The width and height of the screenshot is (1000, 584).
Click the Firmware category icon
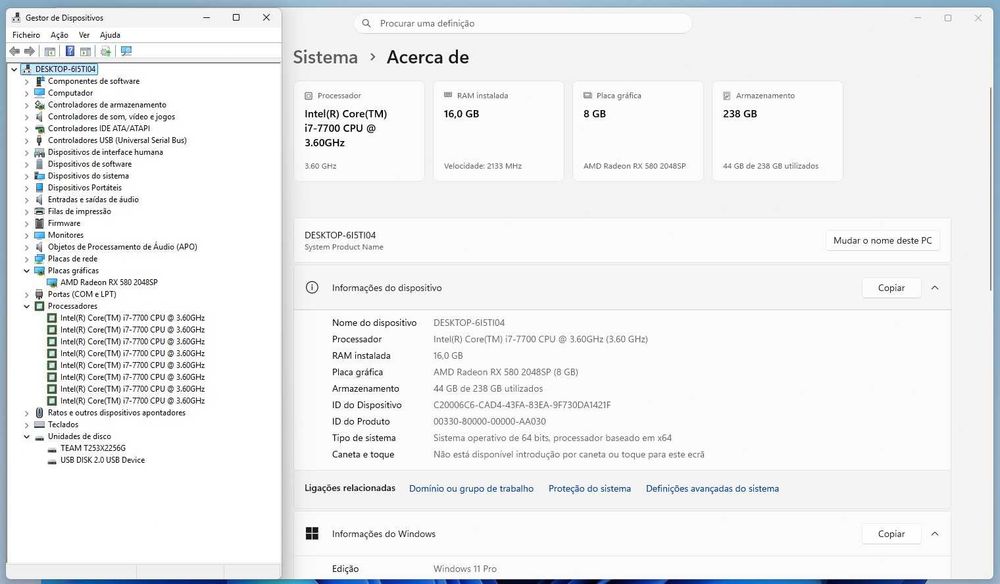tap(40, 223)
